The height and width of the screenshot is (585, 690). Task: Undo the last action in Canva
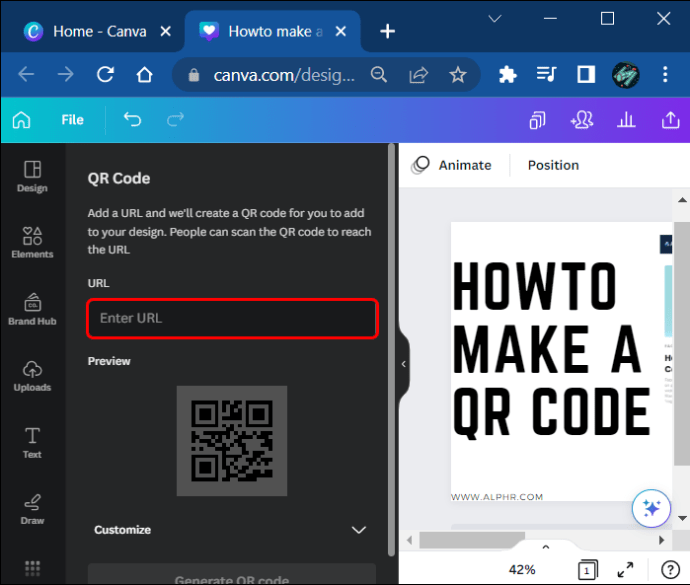click(x=132, y=119)
